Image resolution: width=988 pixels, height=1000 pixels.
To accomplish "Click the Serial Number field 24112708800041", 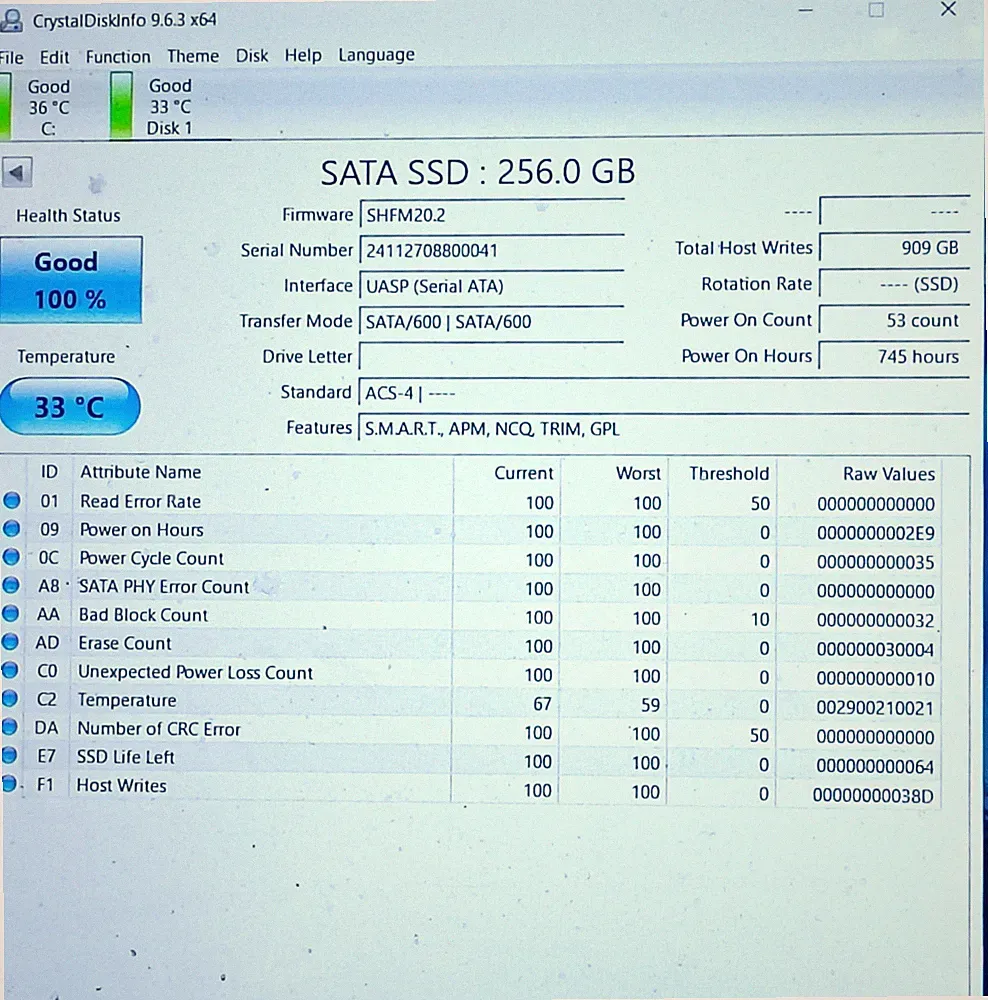I will coord(491,250).
